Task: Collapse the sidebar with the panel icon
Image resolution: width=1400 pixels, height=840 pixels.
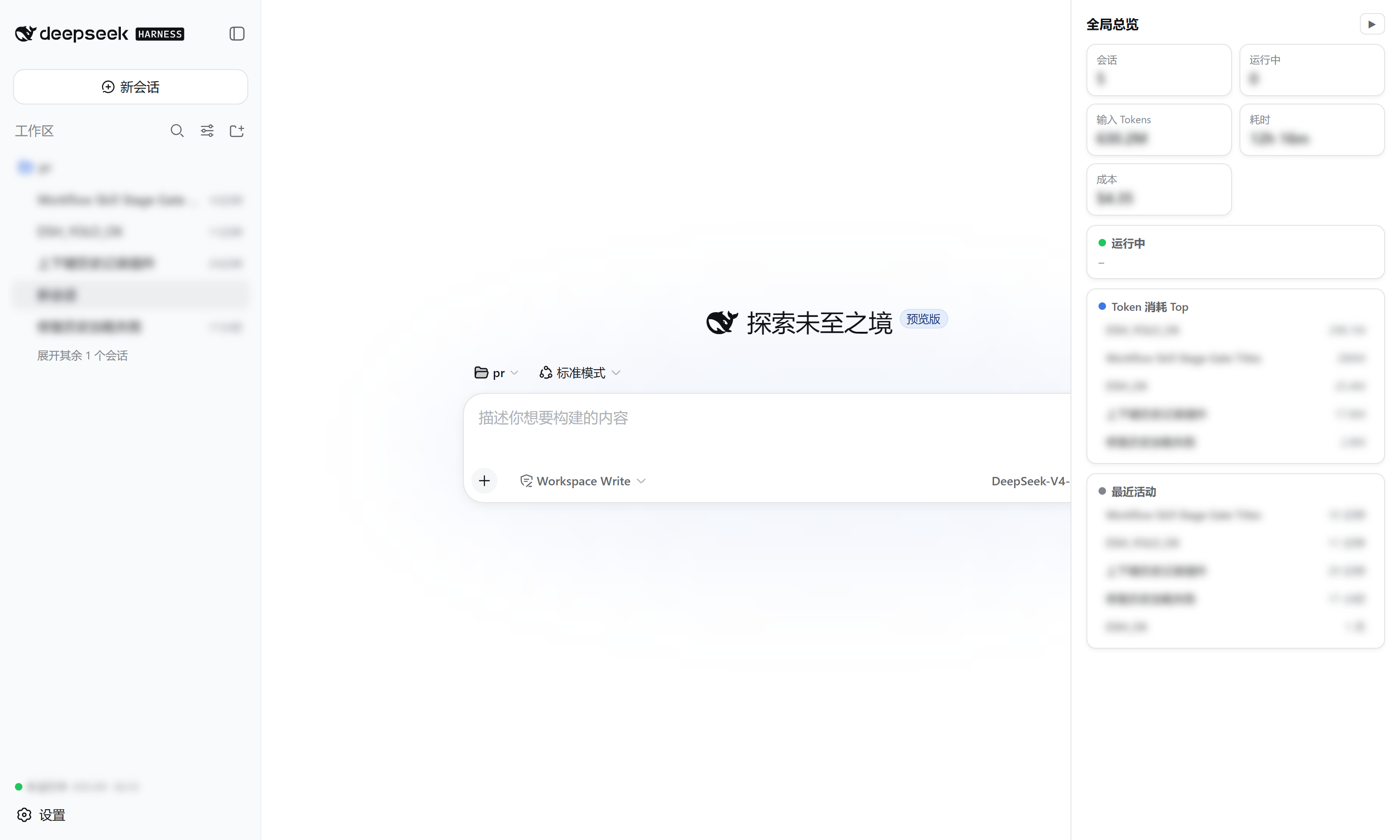Action: tap(237, 34)
